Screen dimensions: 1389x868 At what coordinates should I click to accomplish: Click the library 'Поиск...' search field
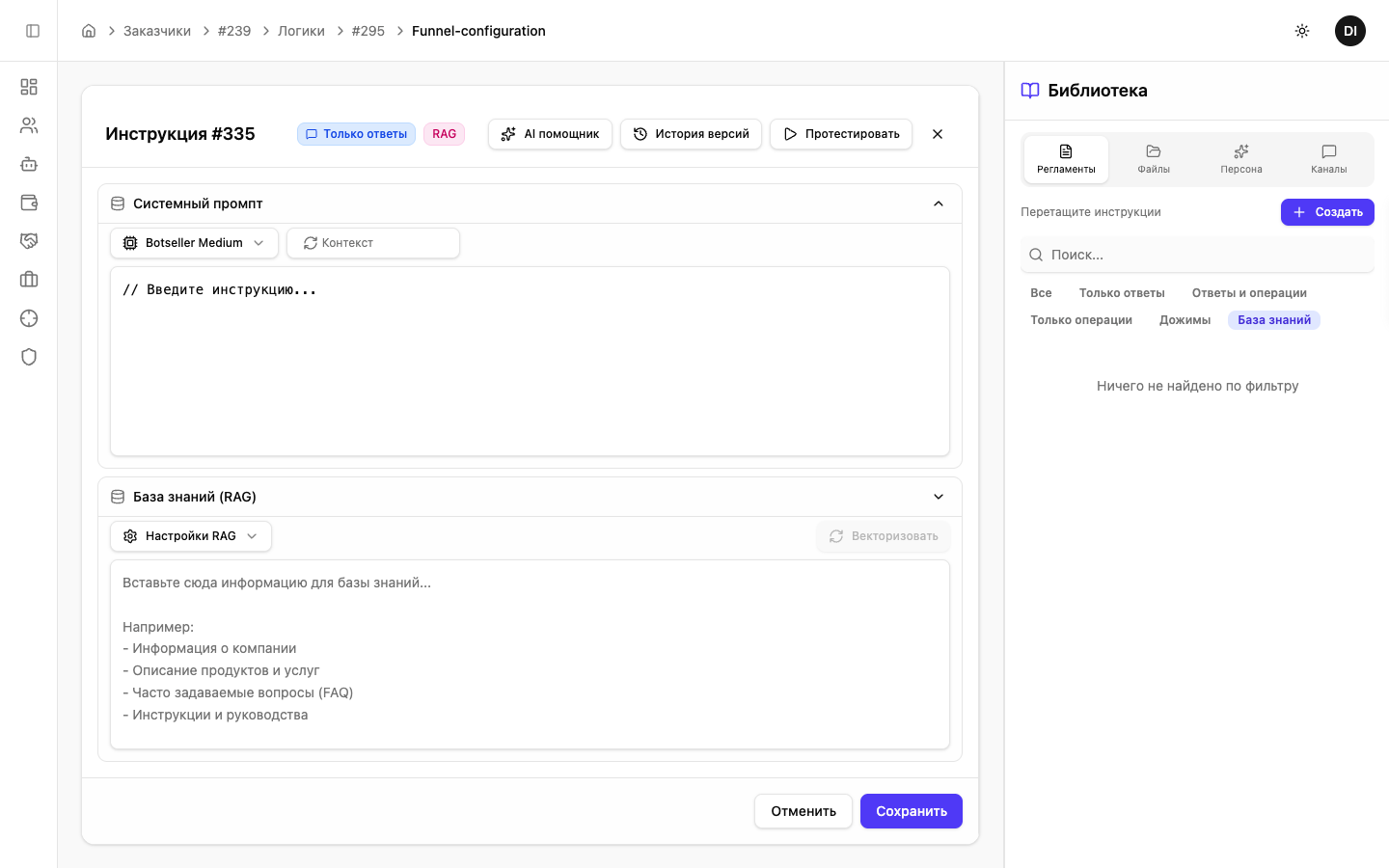[1196, 255]
